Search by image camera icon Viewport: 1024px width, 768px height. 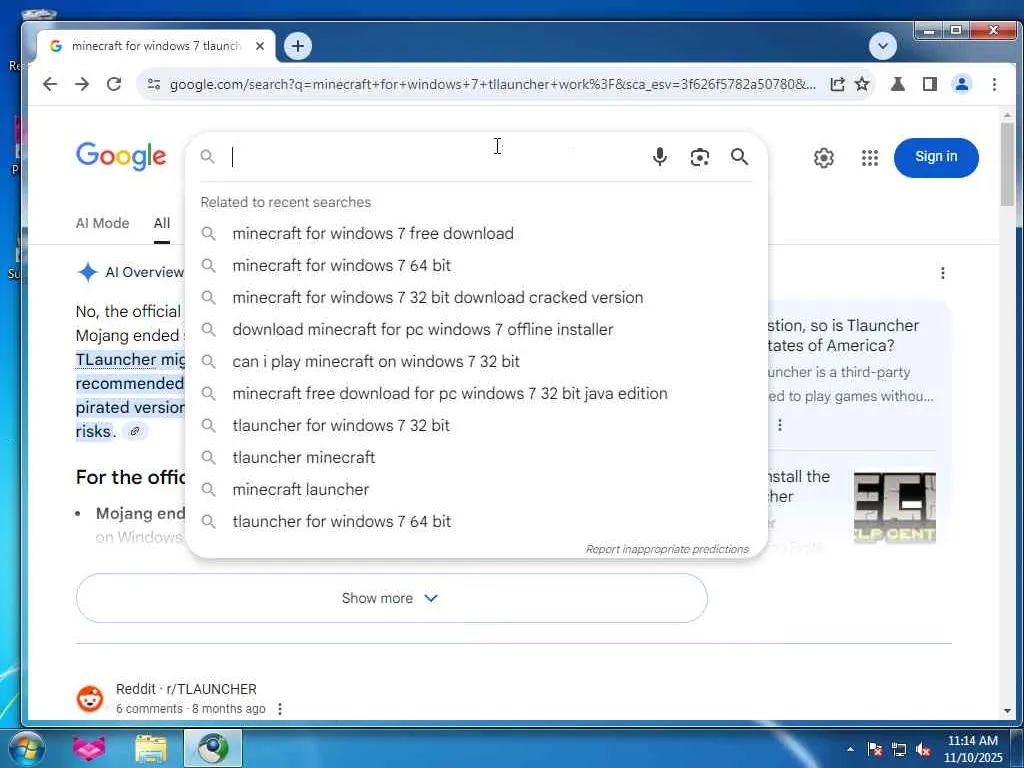coord(699,157)
